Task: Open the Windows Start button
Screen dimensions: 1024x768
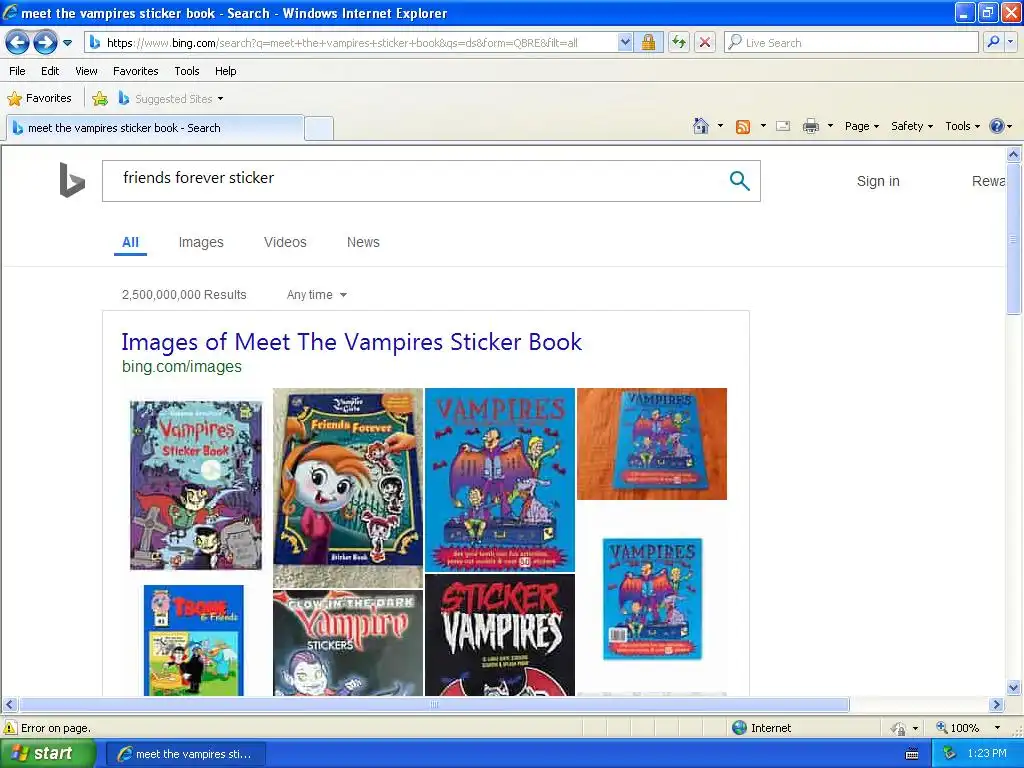Action: pos(48,754)
